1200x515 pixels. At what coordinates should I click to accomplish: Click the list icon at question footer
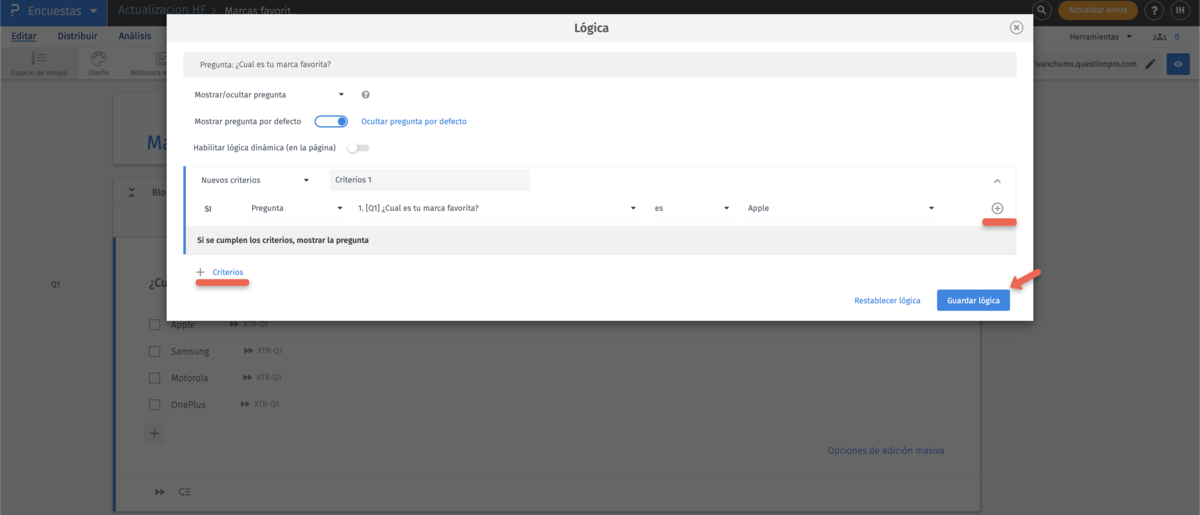184,492
